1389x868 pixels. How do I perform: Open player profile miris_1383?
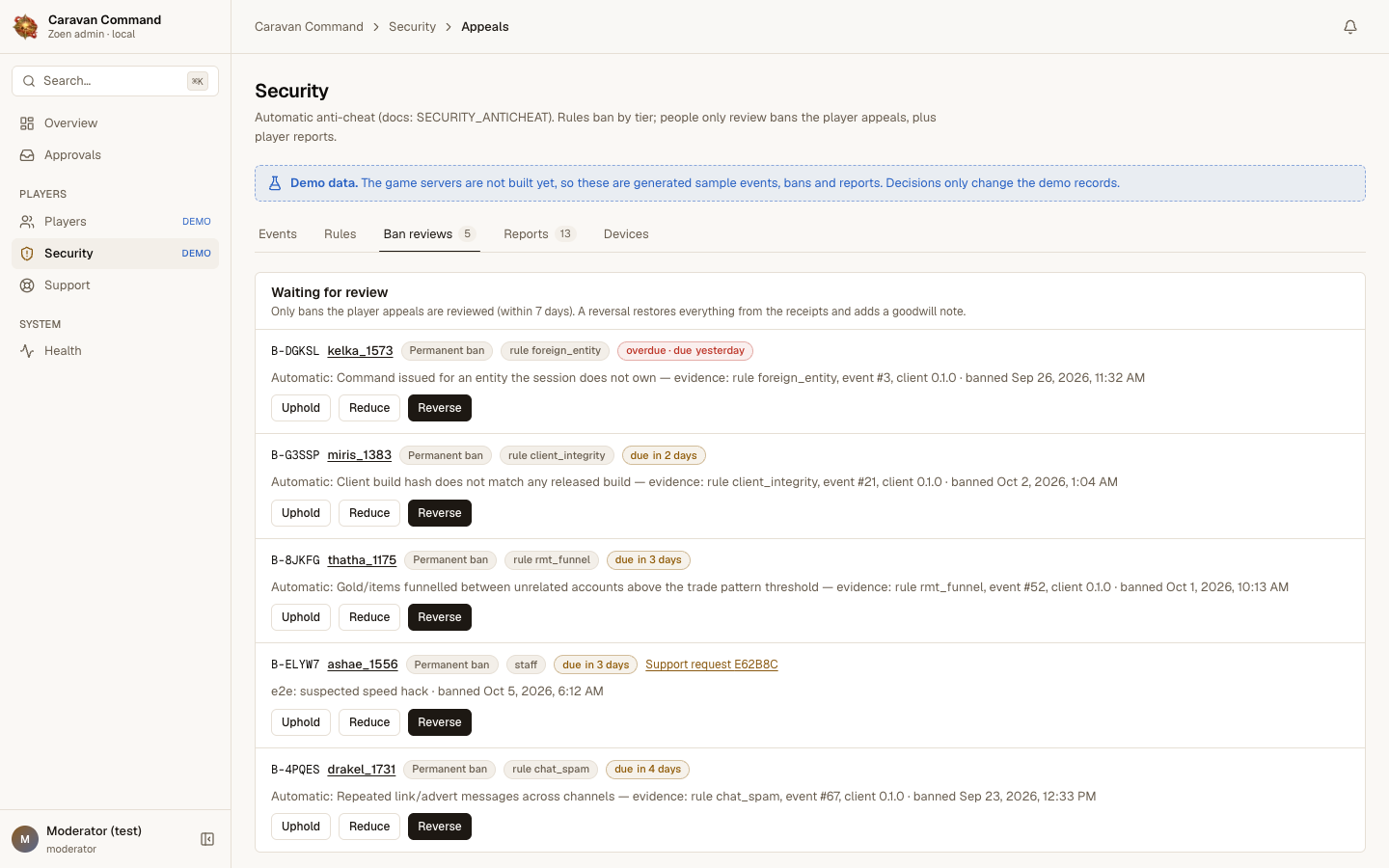click(360, 455)
